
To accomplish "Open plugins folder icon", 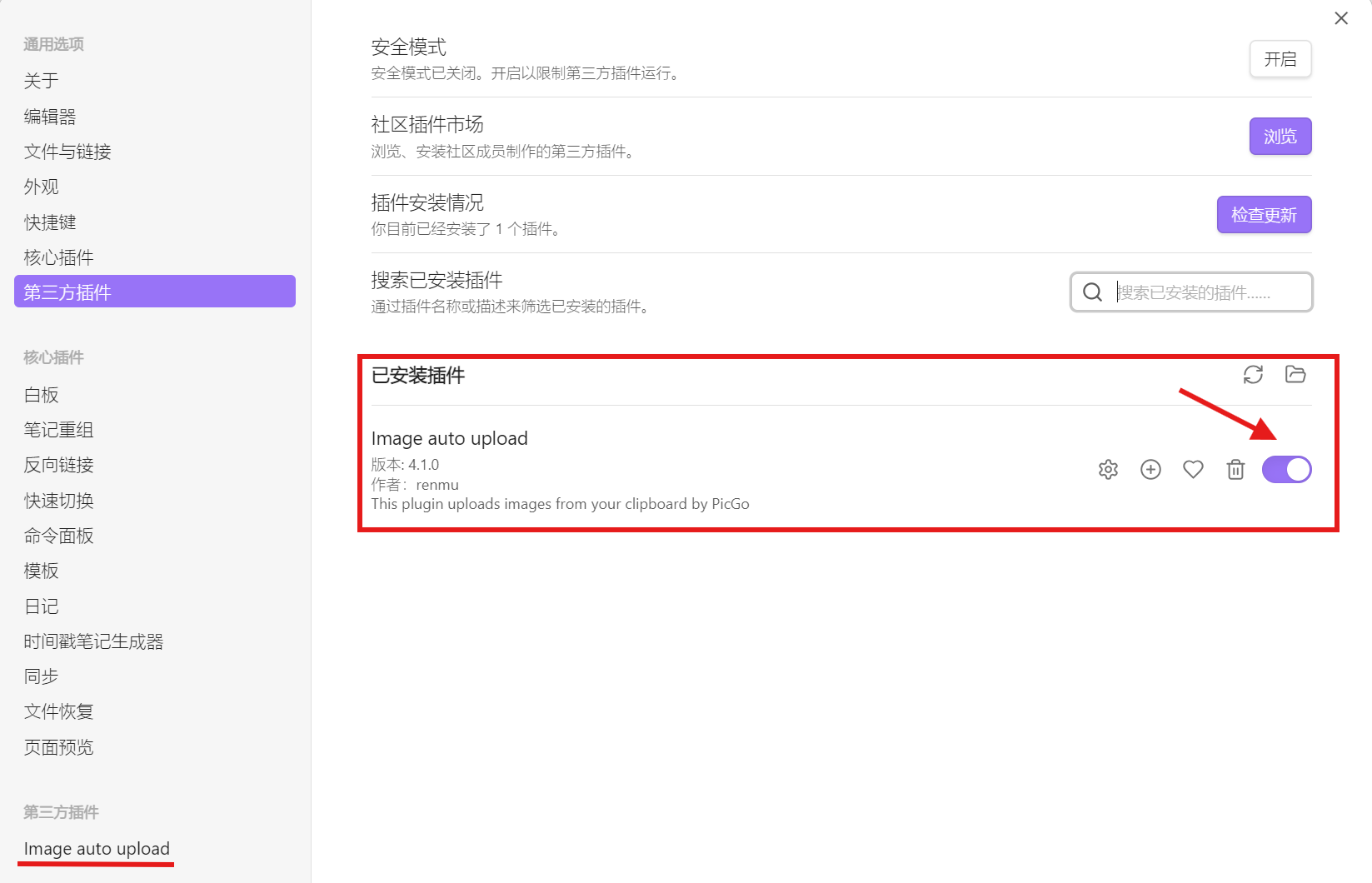I will 1295,375.
